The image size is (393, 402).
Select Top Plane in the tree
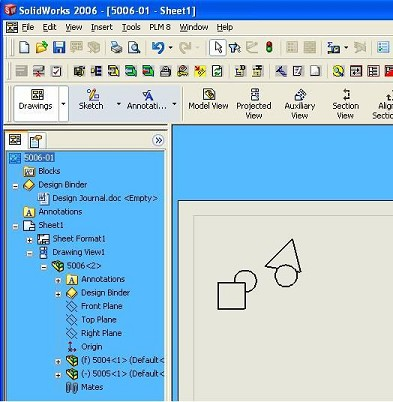tap(99, 320)
